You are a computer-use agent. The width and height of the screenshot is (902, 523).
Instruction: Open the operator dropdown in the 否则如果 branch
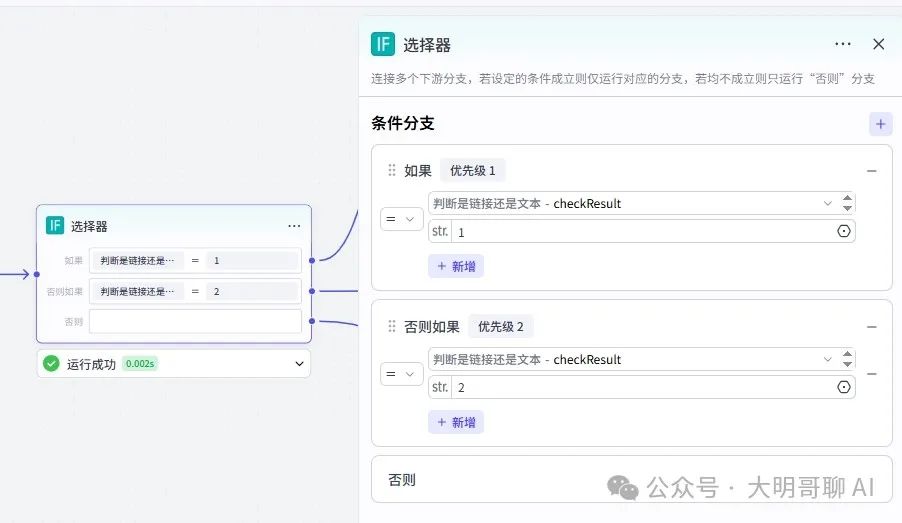click(402, 374)
